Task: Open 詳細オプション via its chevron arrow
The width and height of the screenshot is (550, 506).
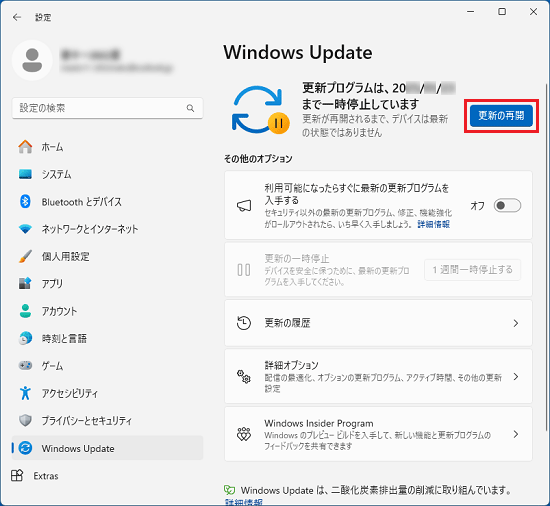Action: coord(516,377)
